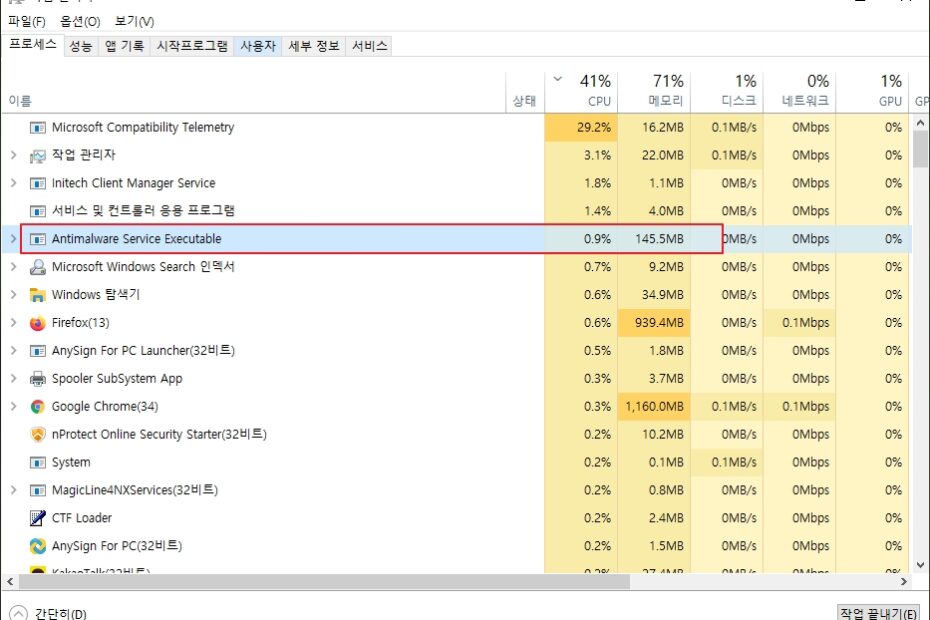Expand the Google Chrome(34) process group
The width and height of the screenshot is (930, 620).
pyautogui.click(x=14, y=406)
